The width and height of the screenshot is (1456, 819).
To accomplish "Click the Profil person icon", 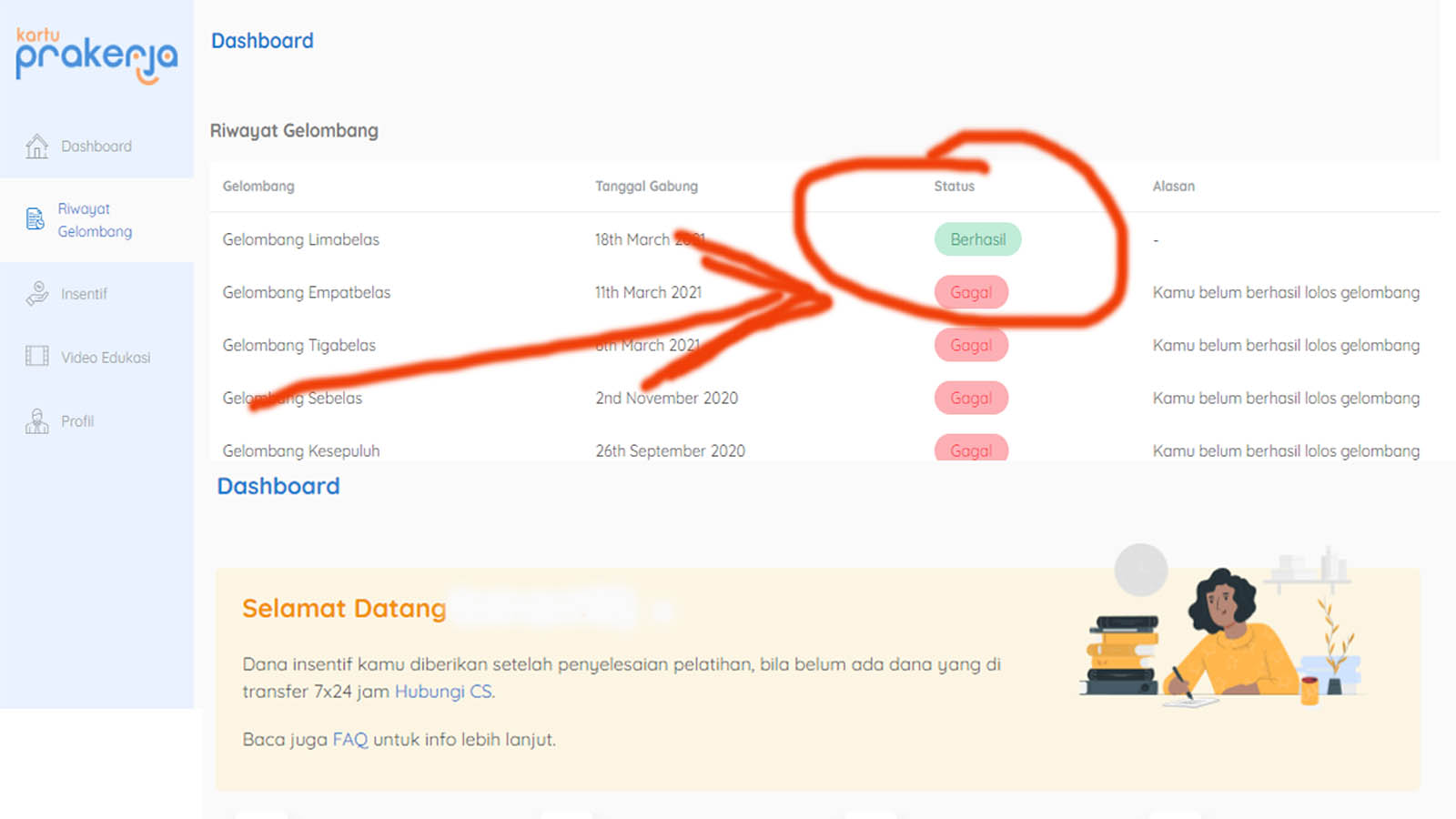I will (x=36, y=421).
